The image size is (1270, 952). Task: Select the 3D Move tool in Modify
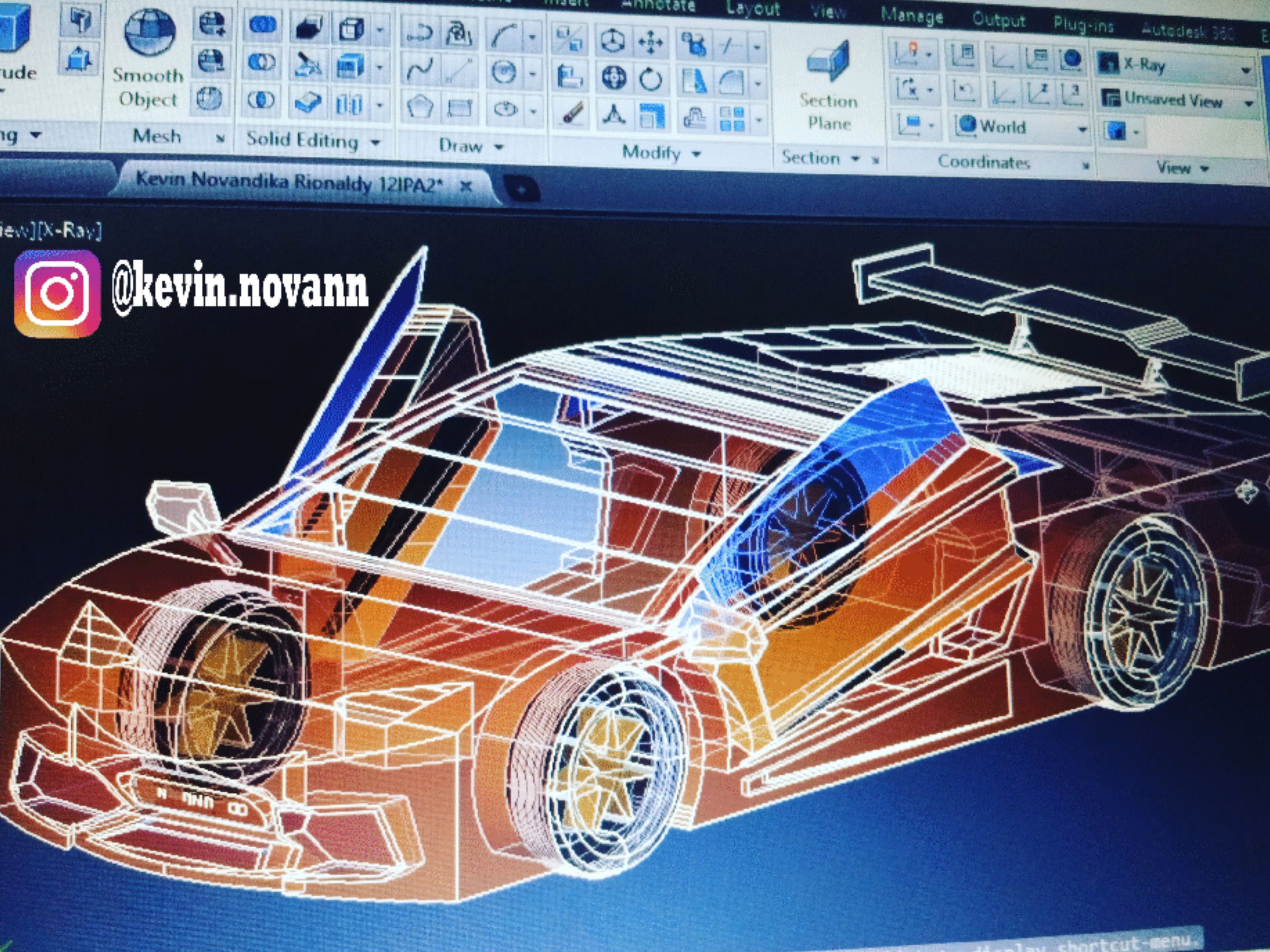pyautogui.click(x=652, y=42)
